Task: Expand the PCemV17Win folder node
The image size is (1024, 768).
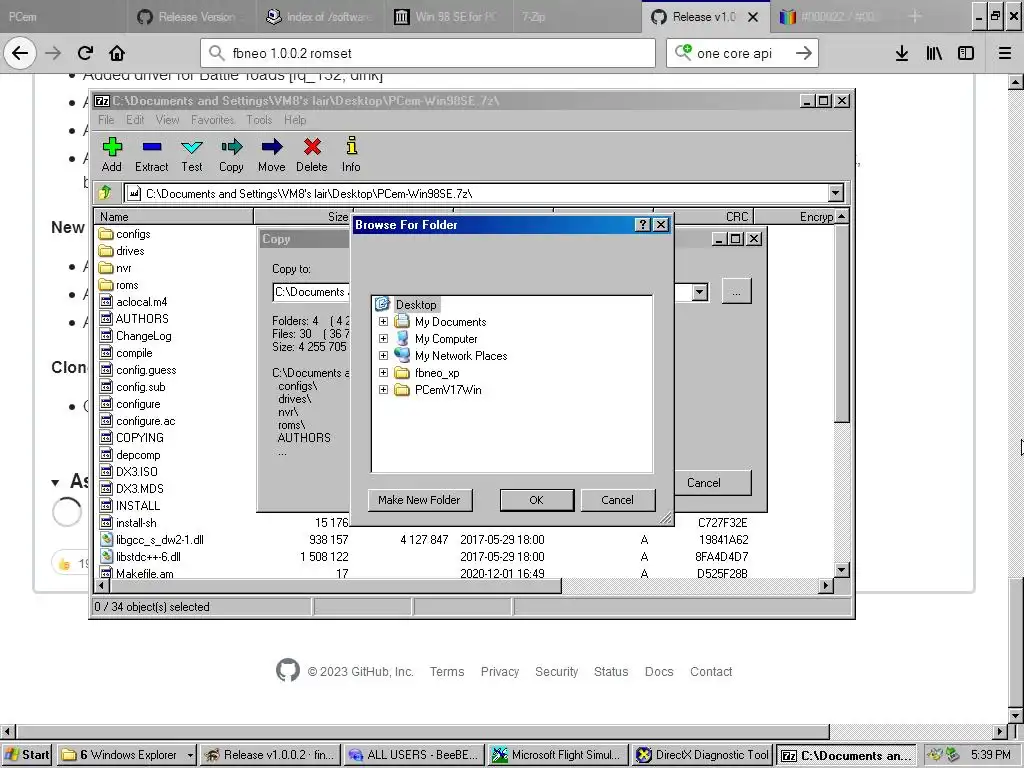Action: point(383,390)
